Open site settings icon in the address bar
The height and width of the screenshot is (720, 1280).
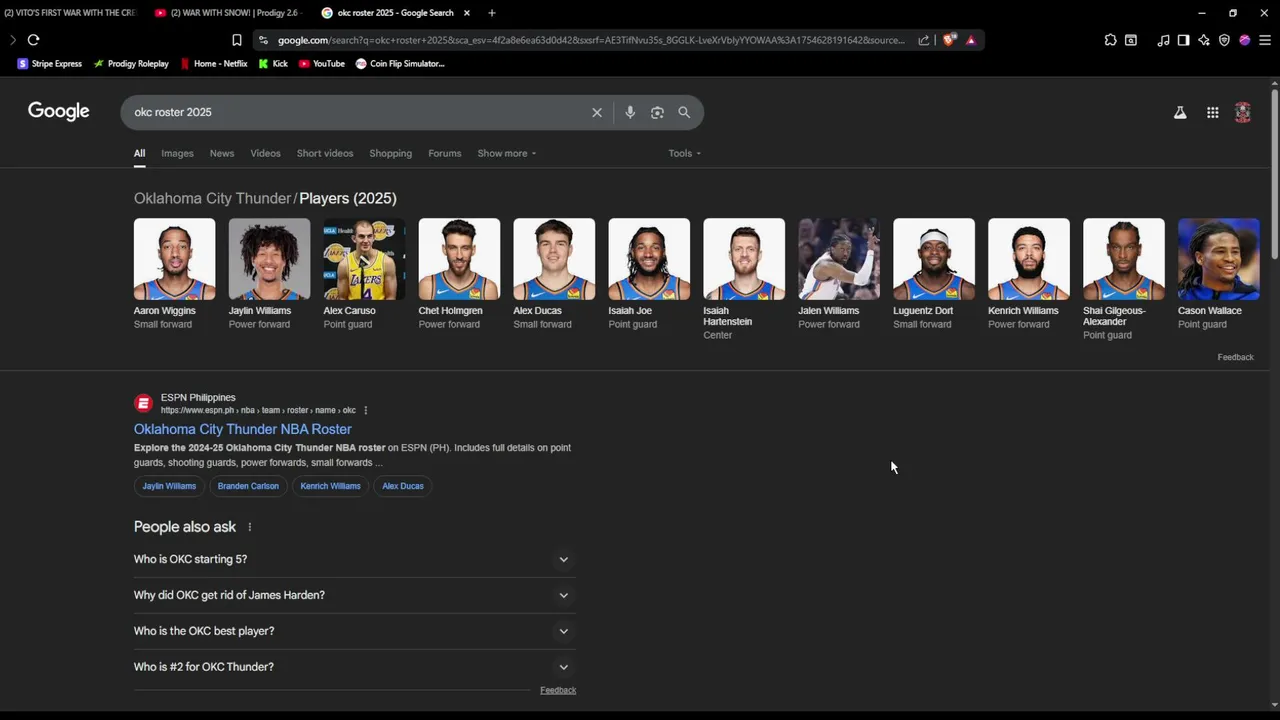263,40
